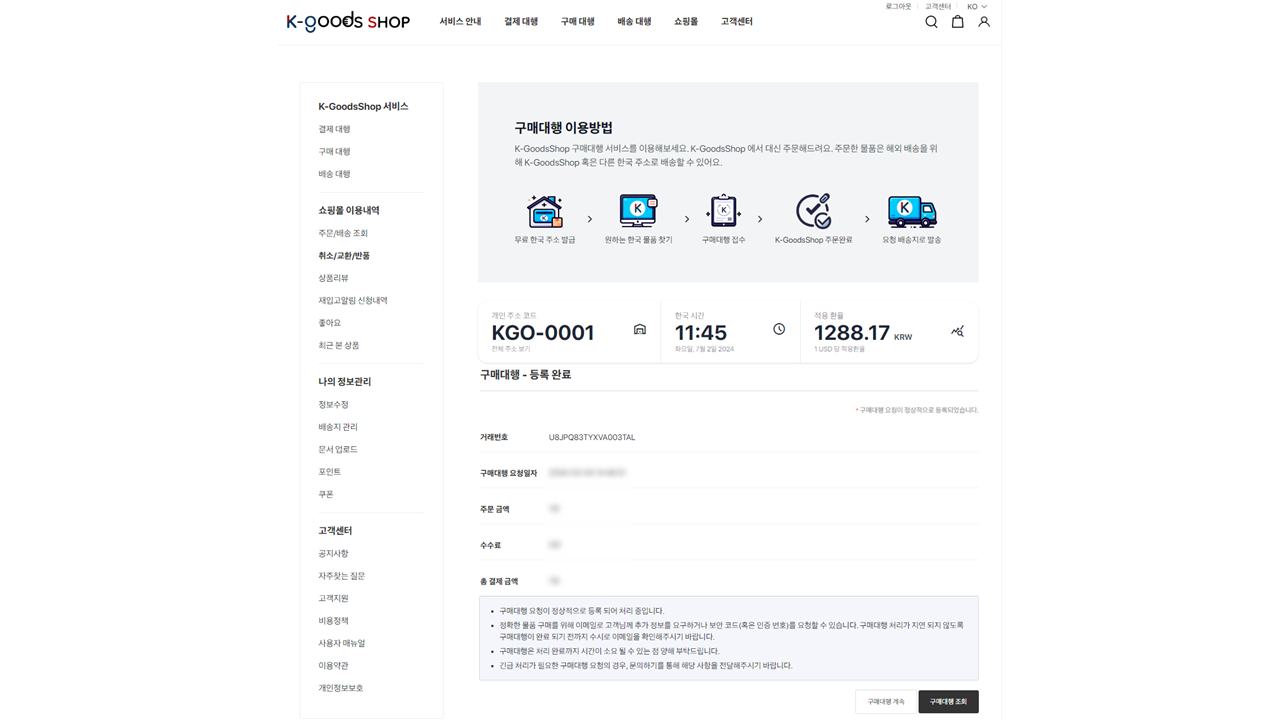Select 포인트 in the sidebar
This screenshot has width=1280, height=720.
(x=329, y=472)
